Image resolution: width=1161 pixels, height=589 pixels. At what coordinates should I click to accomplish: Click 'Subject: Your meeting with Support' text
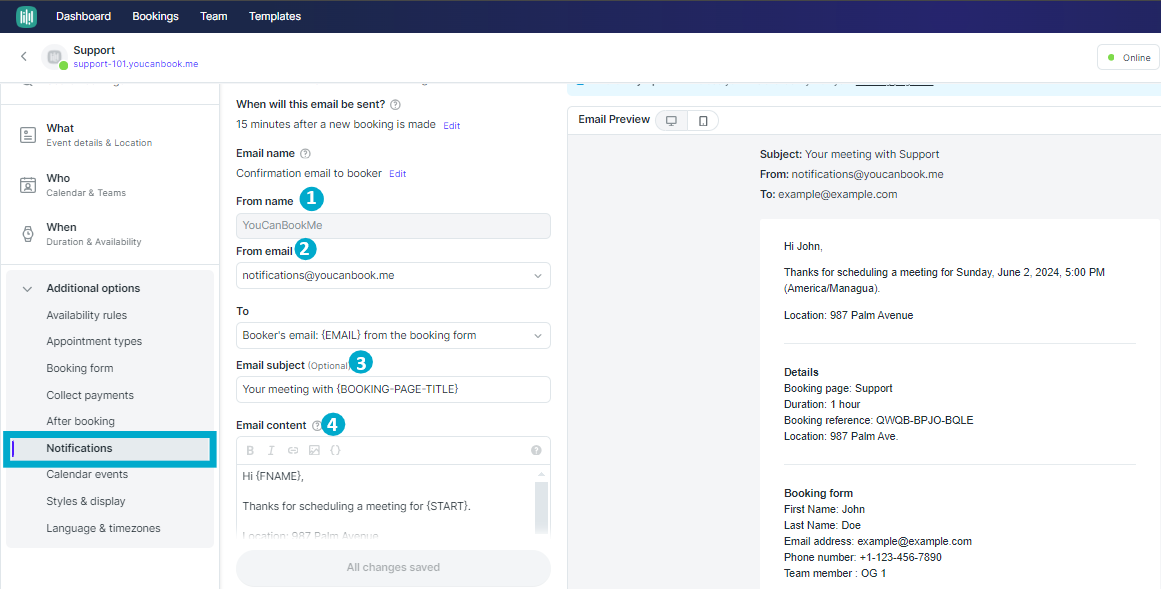tap(849, 154)
